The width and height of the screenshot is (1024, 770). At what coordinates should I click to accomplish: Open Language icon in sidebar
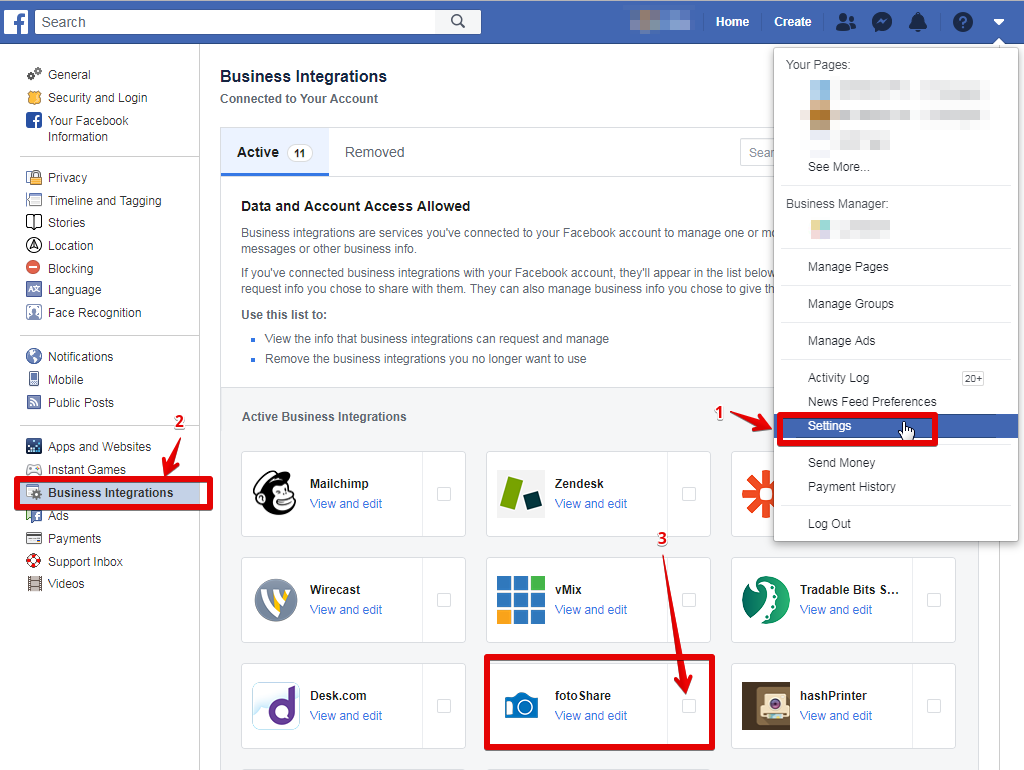pos(34,289)
